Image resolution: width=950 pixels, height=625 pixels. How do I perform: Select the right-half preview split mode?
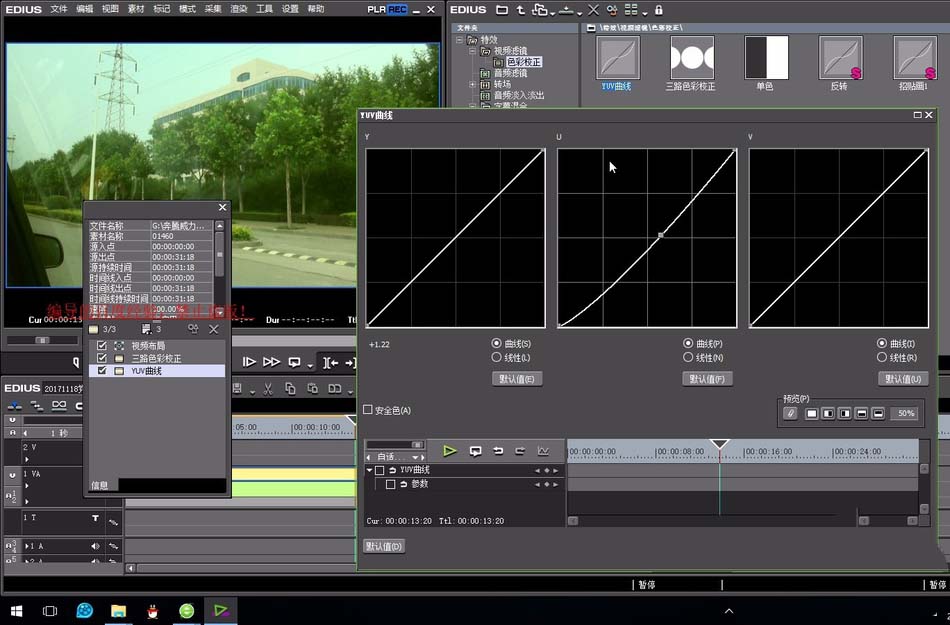click(x=845, y=414)
